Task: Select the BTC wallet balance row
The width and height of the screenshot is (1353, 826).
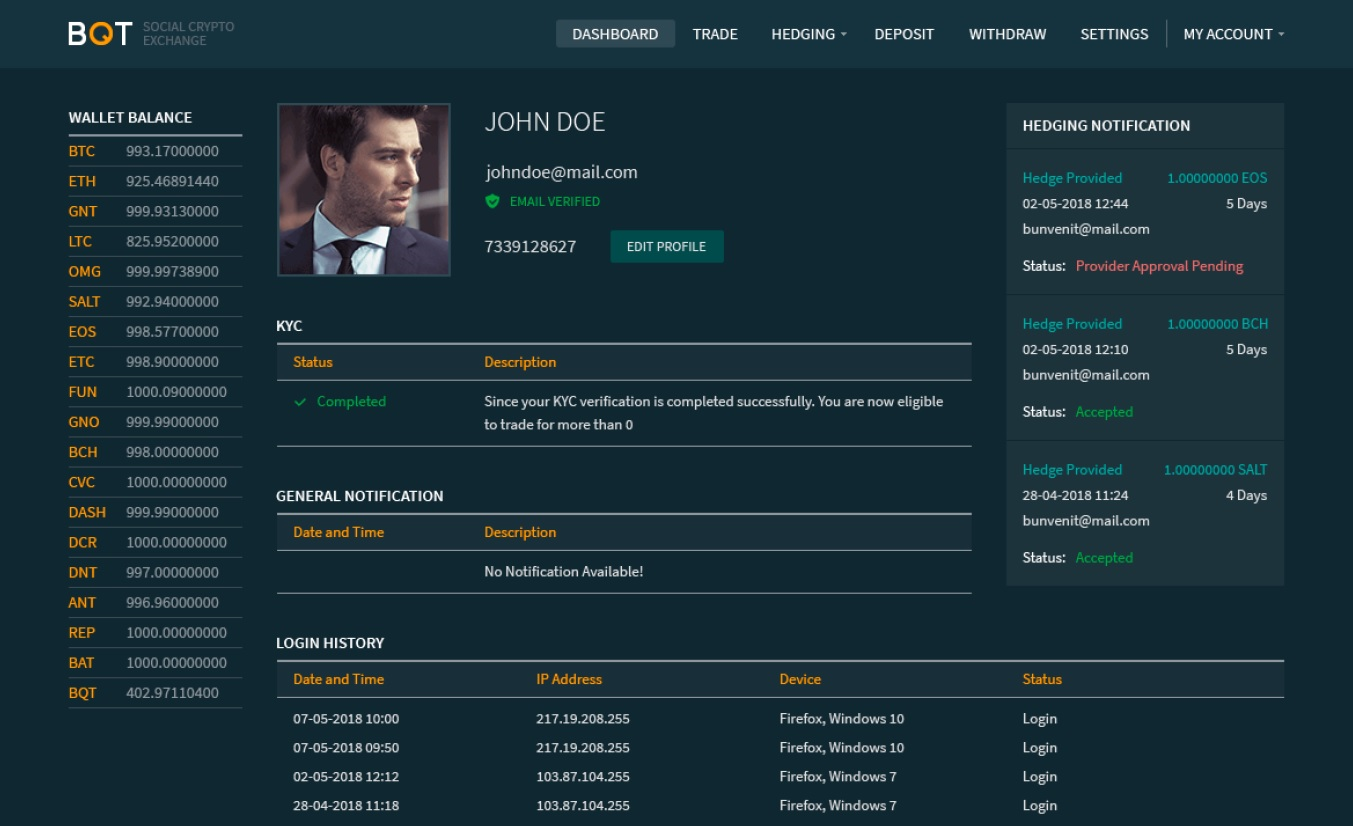Action: tap(155, 151)
